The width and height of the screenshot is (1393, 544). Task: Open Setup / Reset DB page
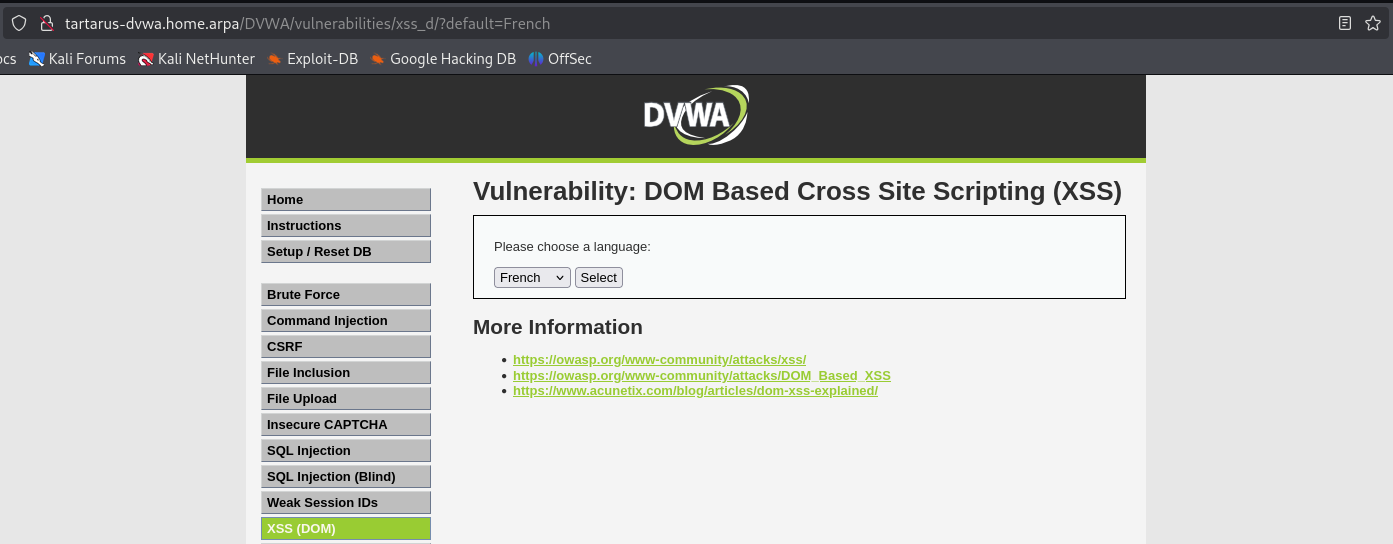coord(345,252)
